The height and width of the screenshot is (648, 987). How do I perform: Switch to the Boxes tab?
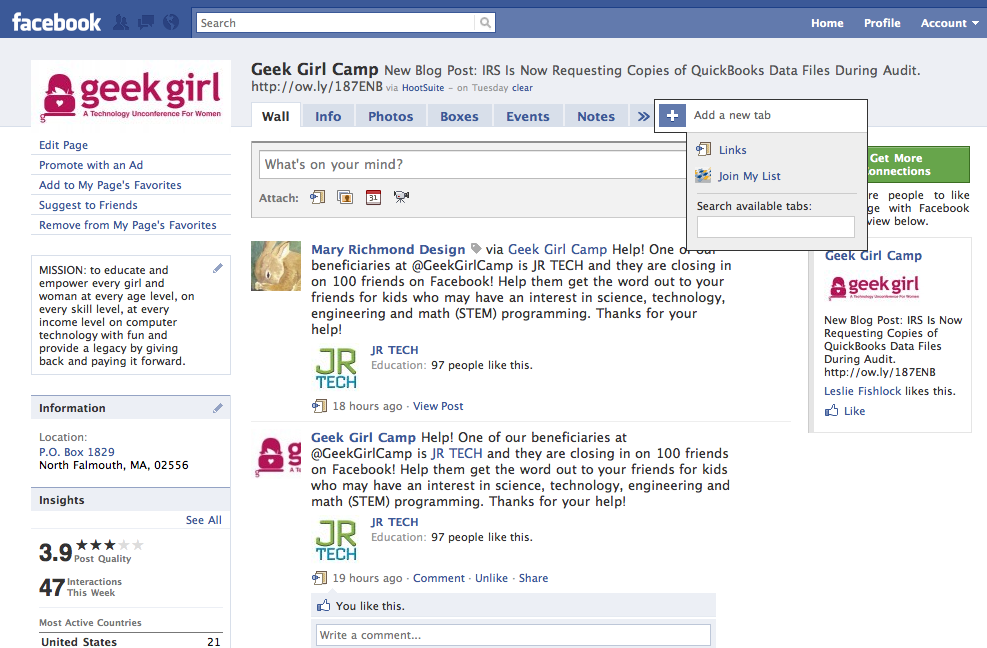click(x=459, y=116)
